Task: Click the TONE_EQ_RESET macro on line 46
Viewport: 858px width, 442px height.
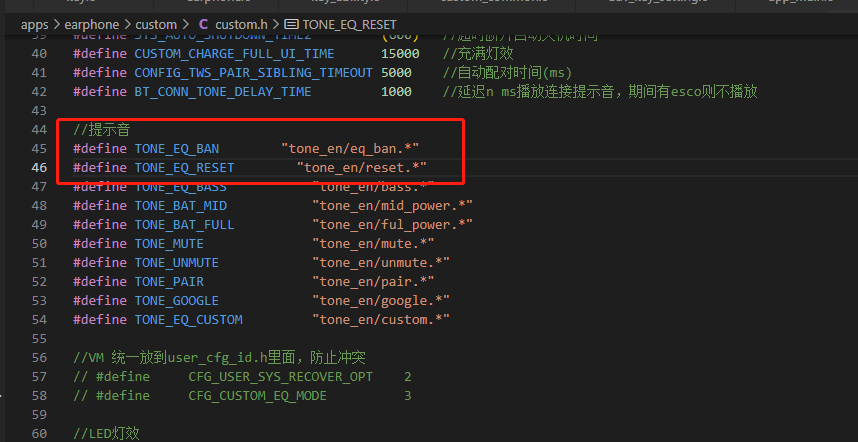Action: 184,167
